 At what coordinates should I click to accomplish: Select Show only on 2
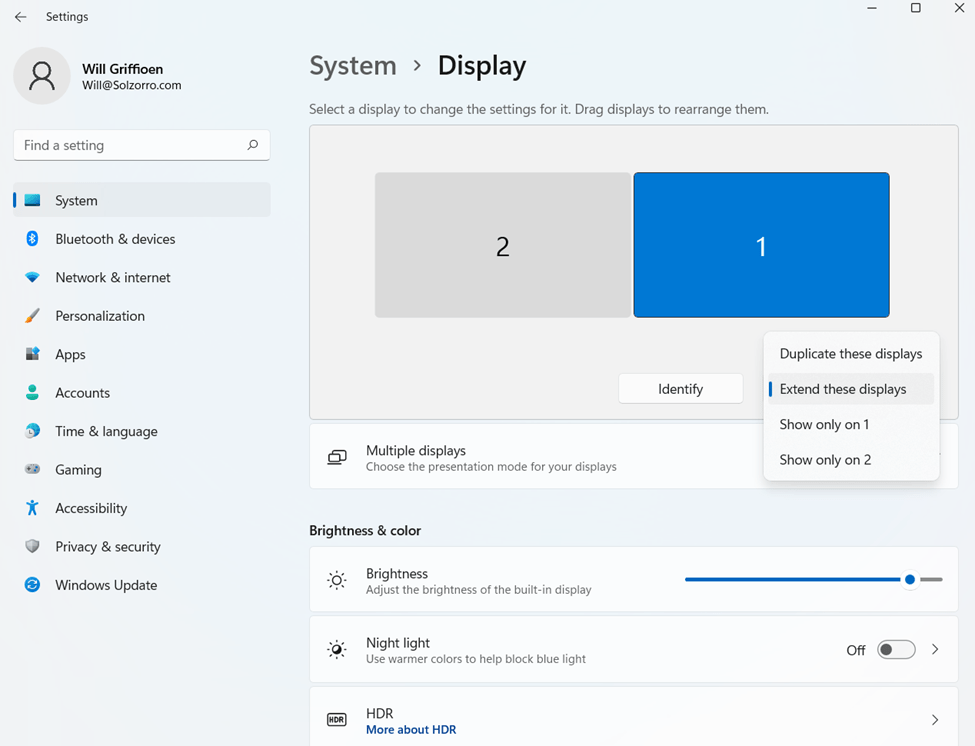(x=851, y=460)
